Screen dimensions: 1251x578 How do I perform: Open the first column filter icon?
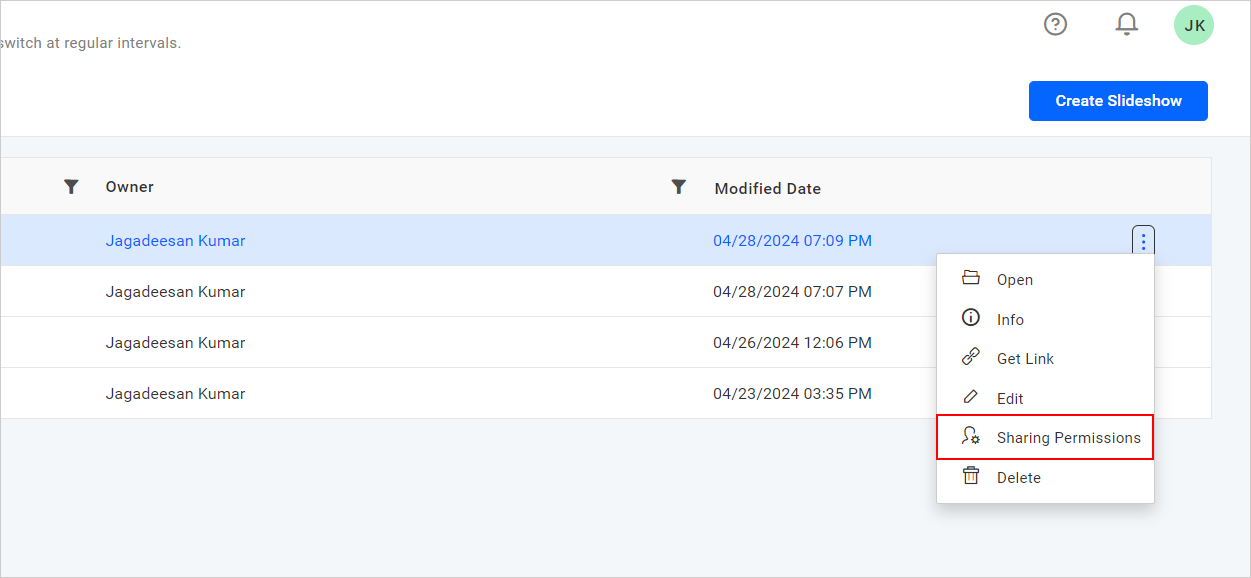click(x=70, y=186)
